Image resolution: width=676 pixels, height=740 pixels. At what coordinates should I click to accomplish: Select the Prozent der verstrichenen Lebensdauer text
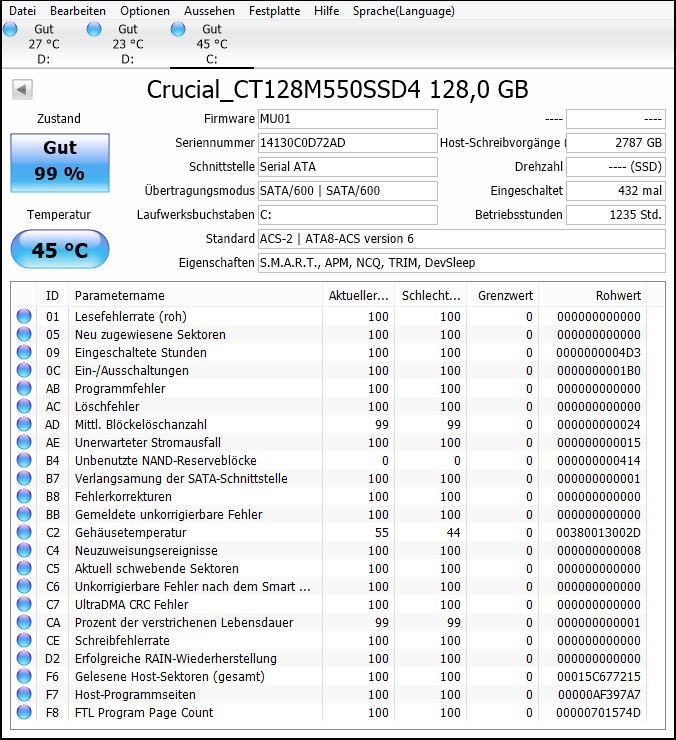[x=184, y=622]
